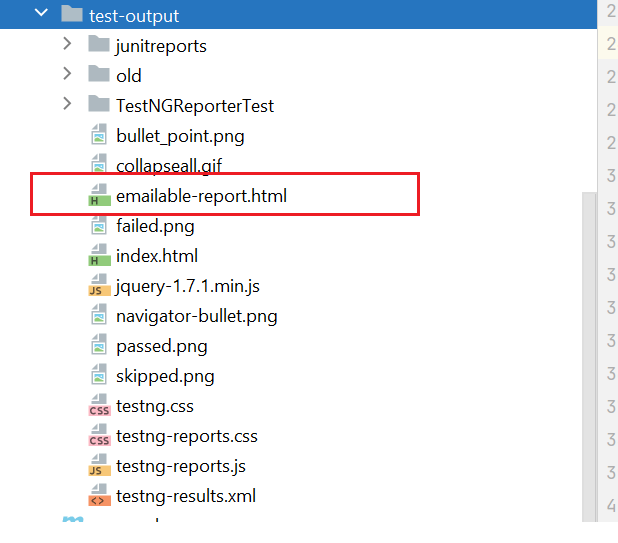Viewport: 618px width, 543px height.
Task: Select the failed.png file name
Action: pos(155,226)
